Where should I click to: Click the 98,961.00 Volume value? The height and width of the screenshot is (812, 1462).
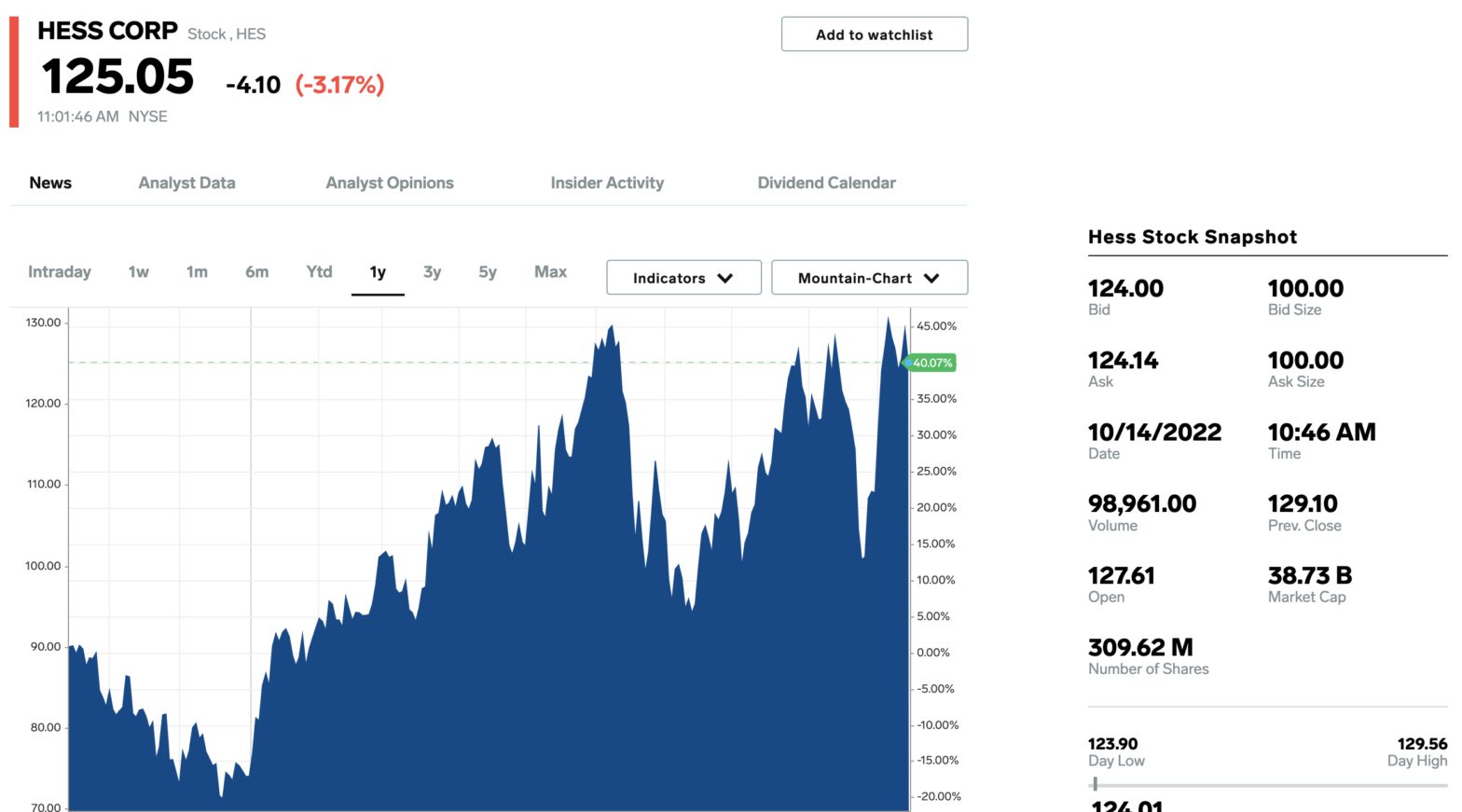1142,503
